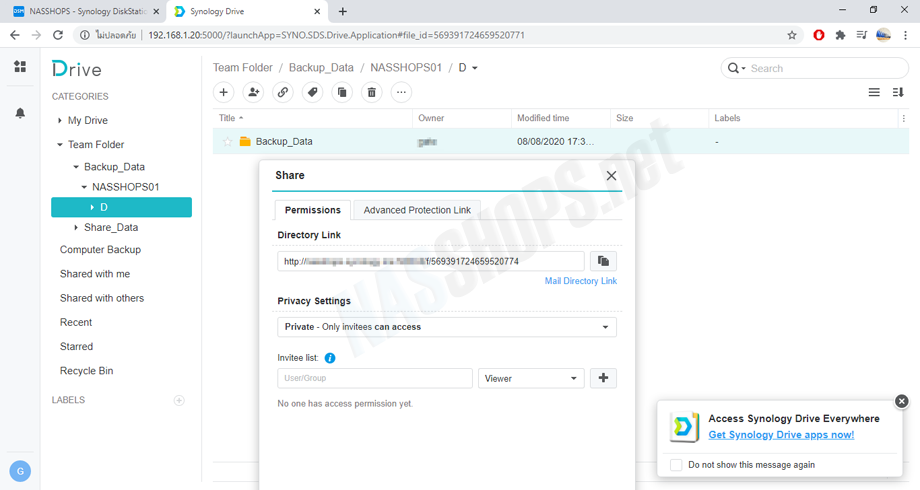Sort by Title column header
Viewport: 920px width, 490px height.
(x=312, y=118)
